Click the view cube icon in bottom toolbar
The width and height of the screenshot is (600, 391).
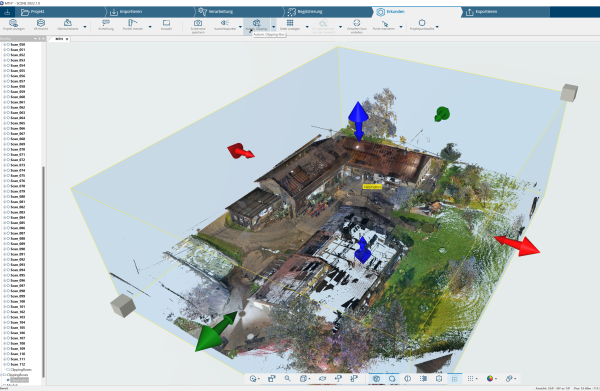[x=303, y=378]
